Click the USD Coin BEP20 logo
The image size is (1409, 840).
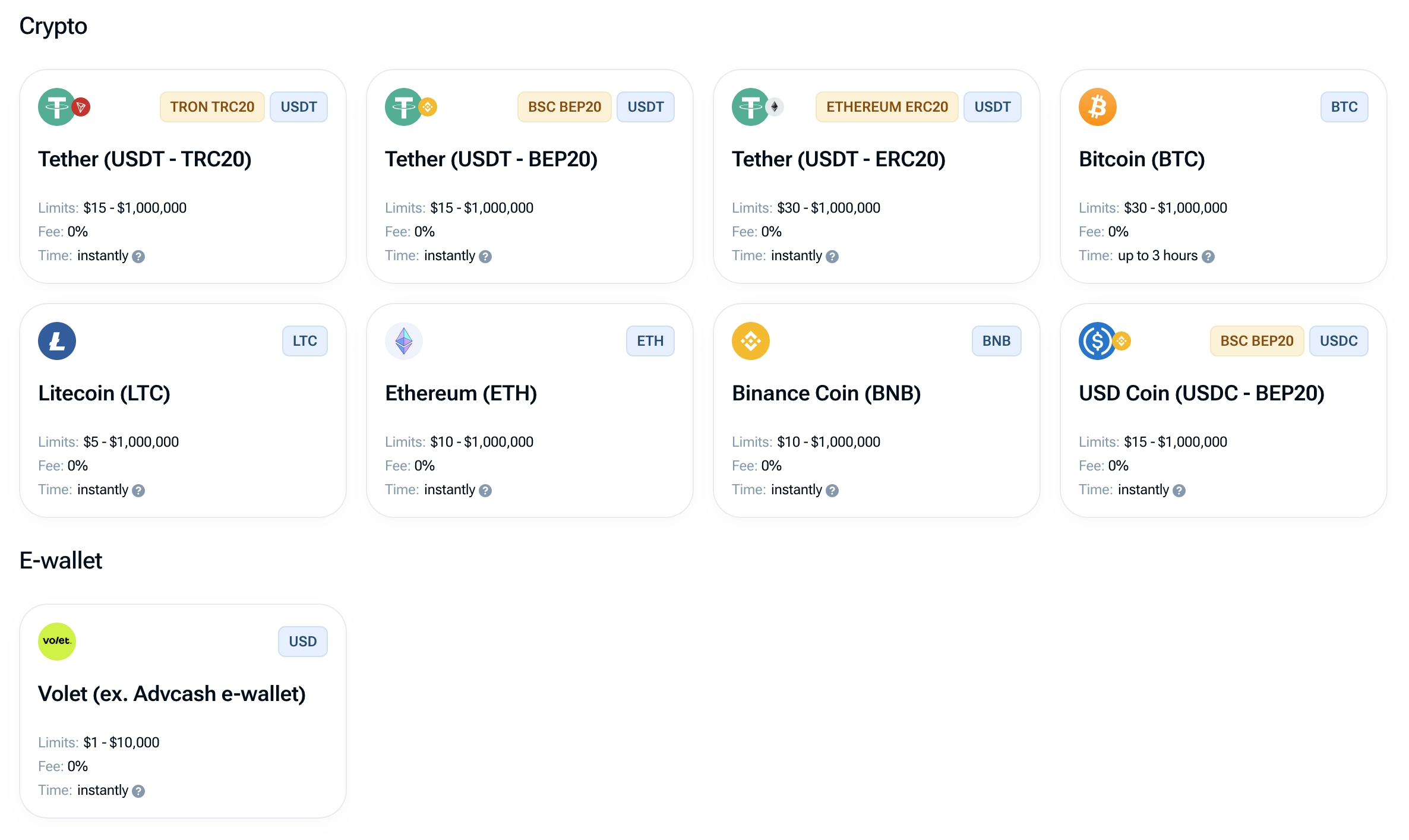(1098, 341)
